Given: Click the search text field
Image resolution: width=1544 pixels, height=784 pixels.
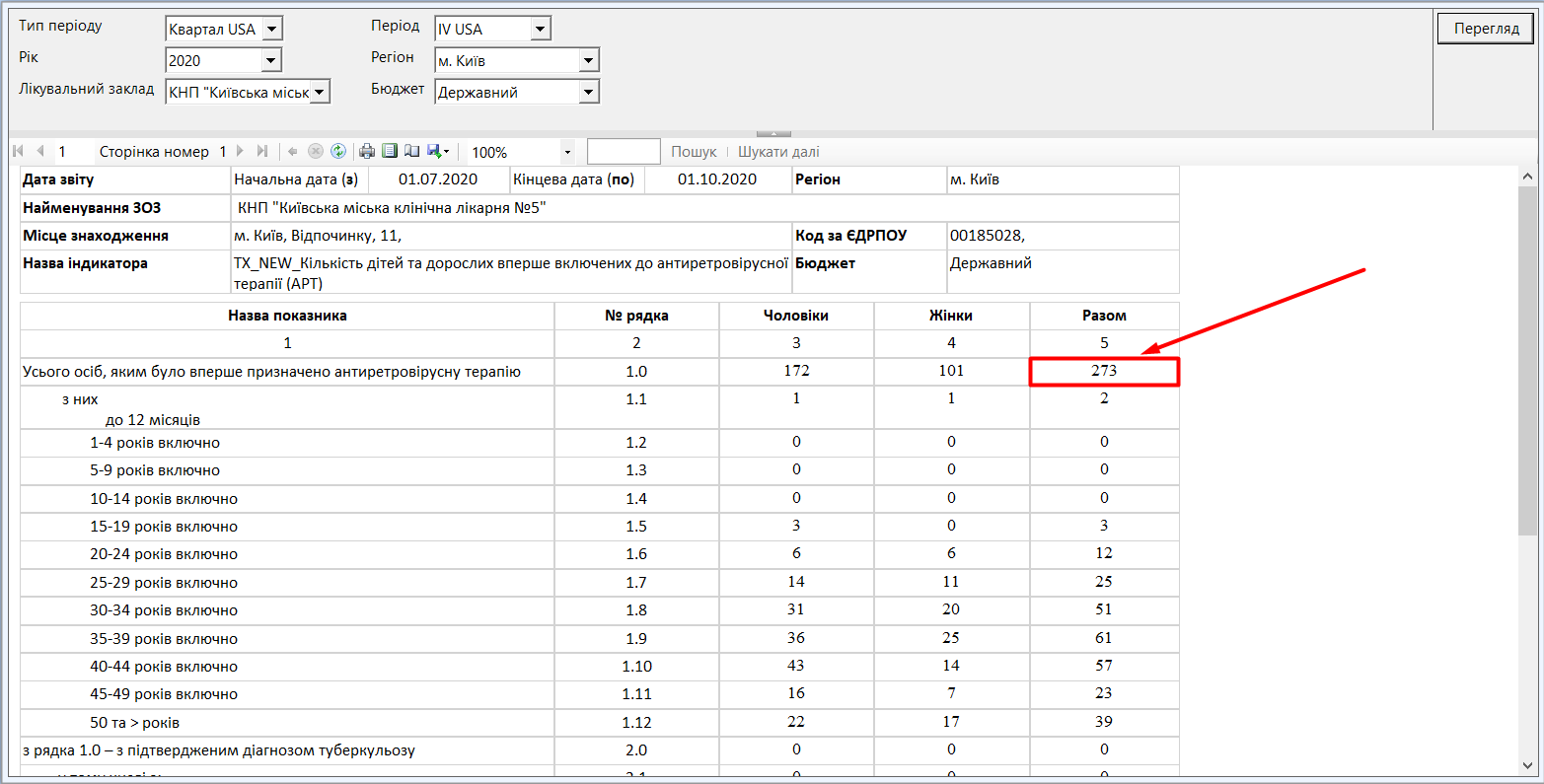Looking at the screenshot, I should click(x=624, y=151).
